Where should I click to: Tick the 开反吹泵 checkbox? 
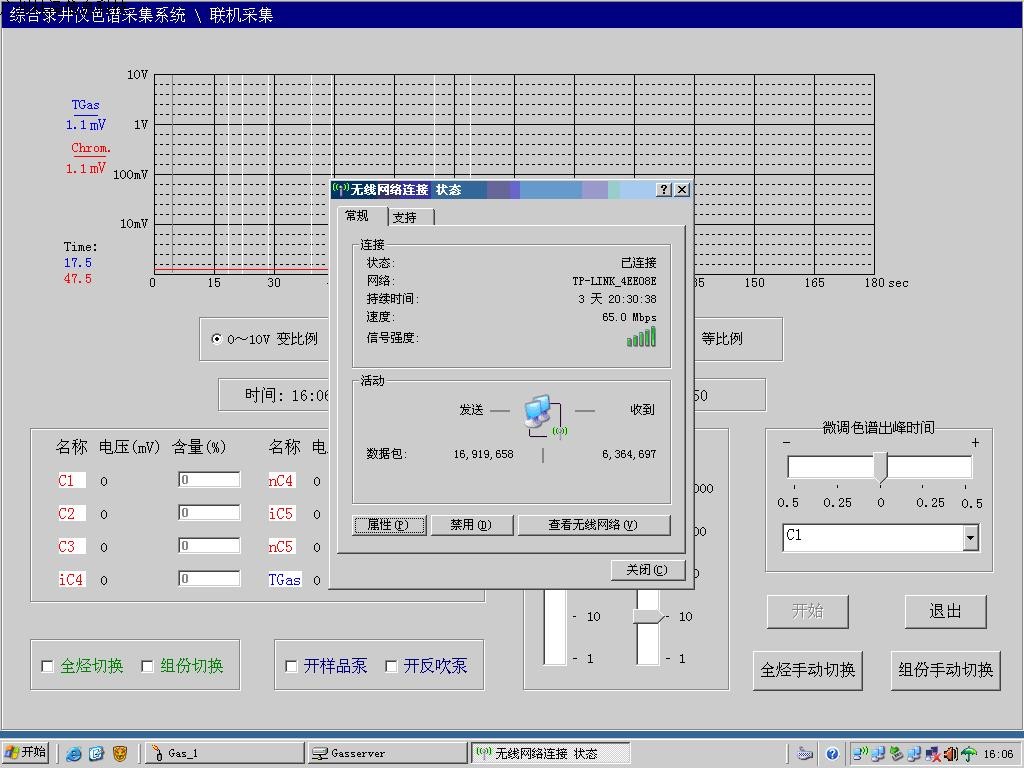pos(391,666)
